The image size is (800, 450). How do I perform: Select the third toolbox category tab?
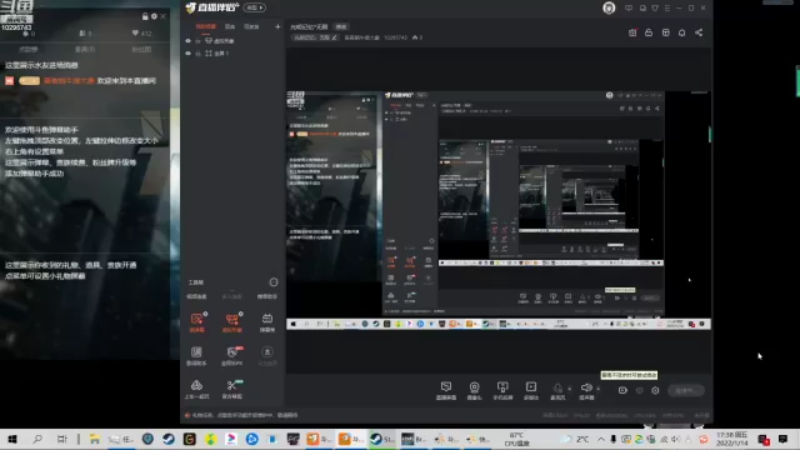[267, 296]
